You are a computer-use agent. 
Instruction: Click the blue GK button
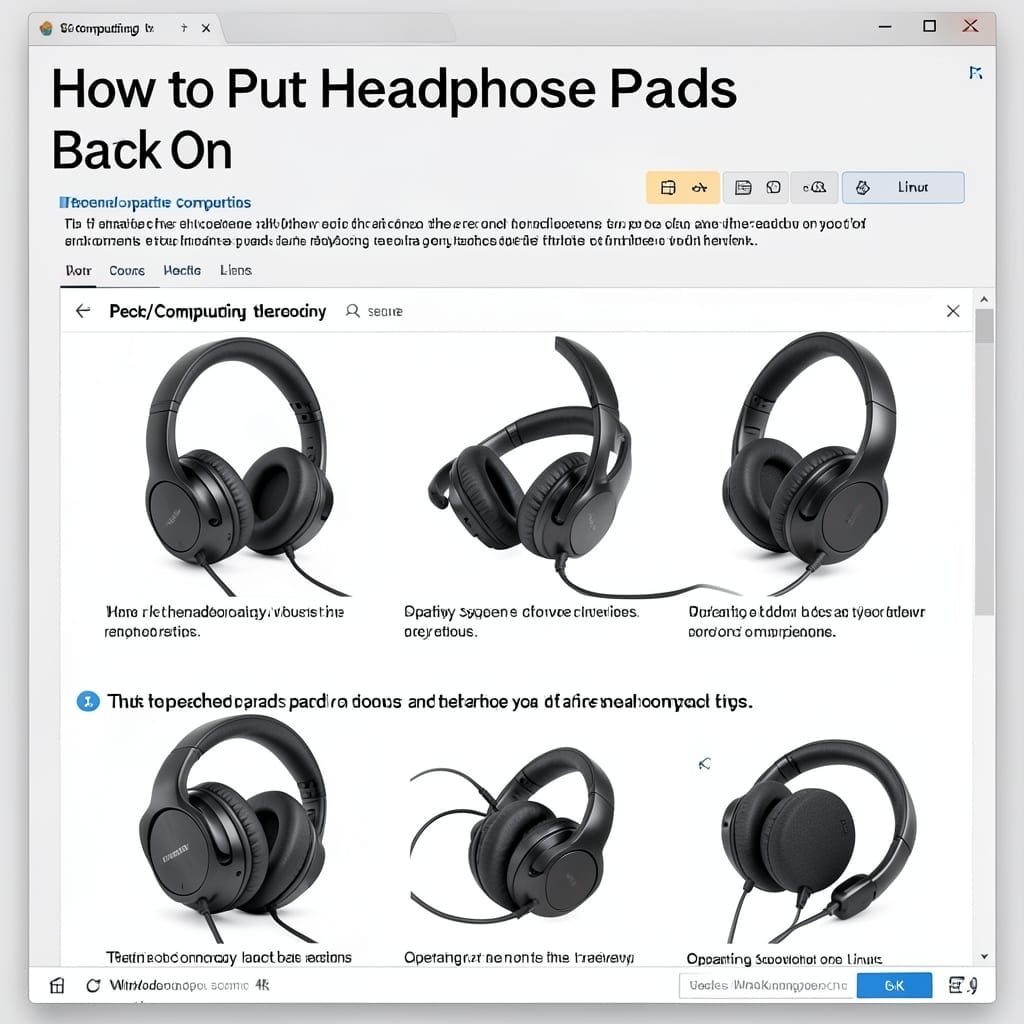tap(894, 985)
